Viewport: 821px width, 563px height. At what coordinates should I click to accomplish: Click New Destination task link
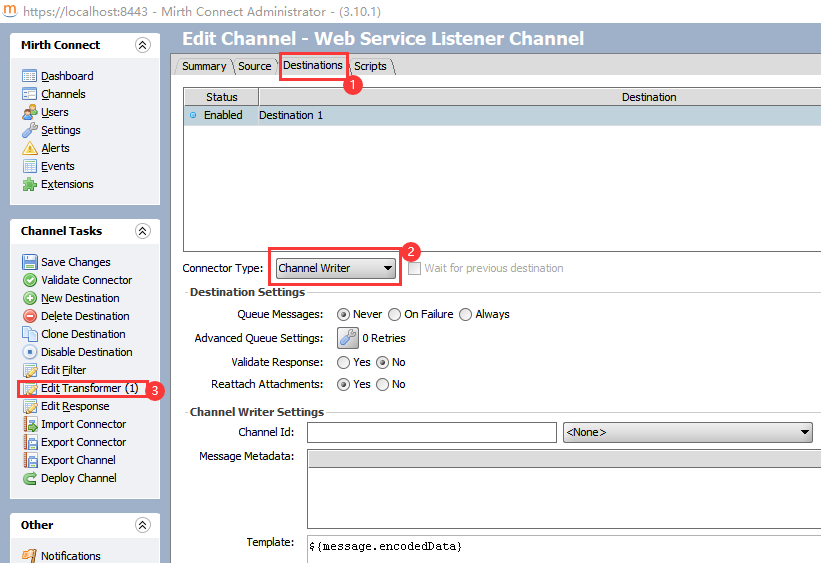(80, 298)
